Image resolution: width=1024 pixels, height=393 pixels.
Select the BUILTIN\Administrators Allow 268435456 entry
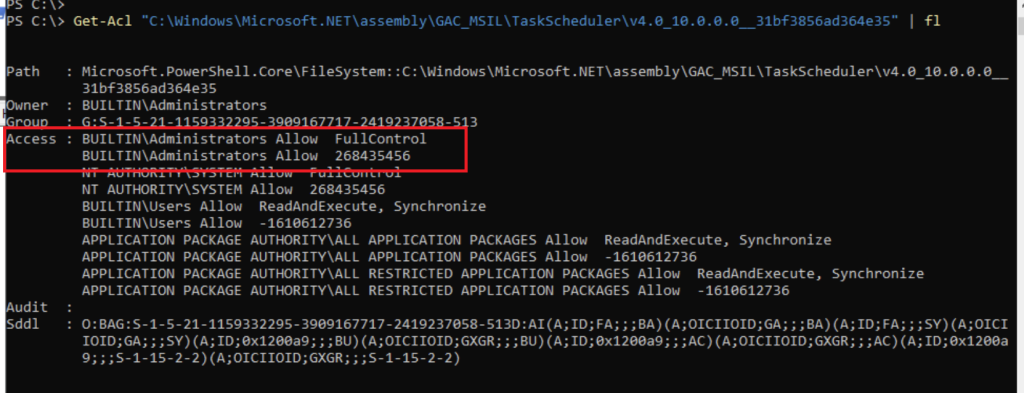[246, 156]
